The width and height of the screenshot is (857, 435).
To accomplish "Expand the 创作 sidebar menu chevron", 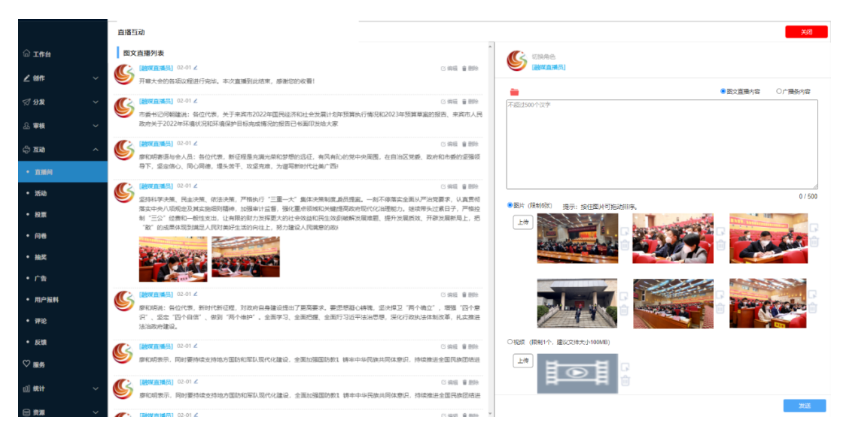I will point(96,78).
